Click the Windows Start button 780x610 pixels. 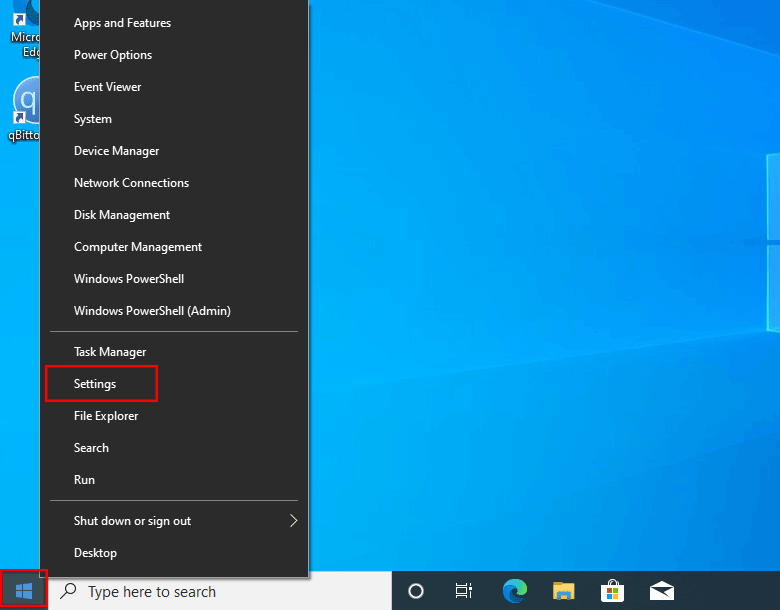tap(24, 591)
